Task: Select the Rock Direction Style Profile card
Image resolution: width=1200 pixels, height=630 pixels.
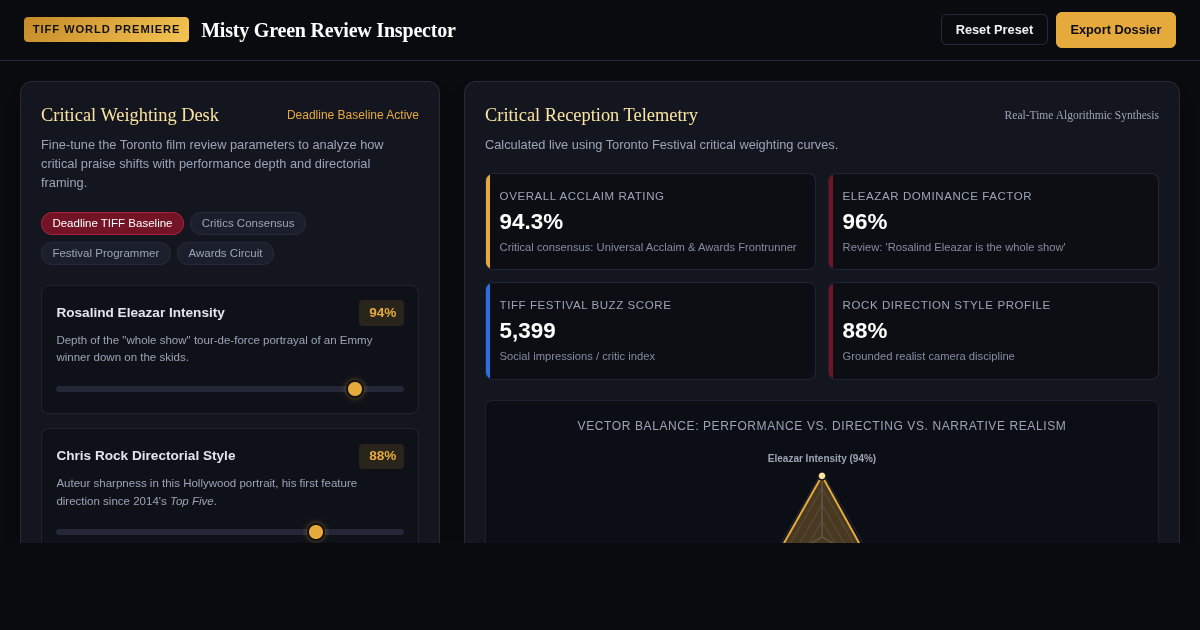Action: click(993, 331)
